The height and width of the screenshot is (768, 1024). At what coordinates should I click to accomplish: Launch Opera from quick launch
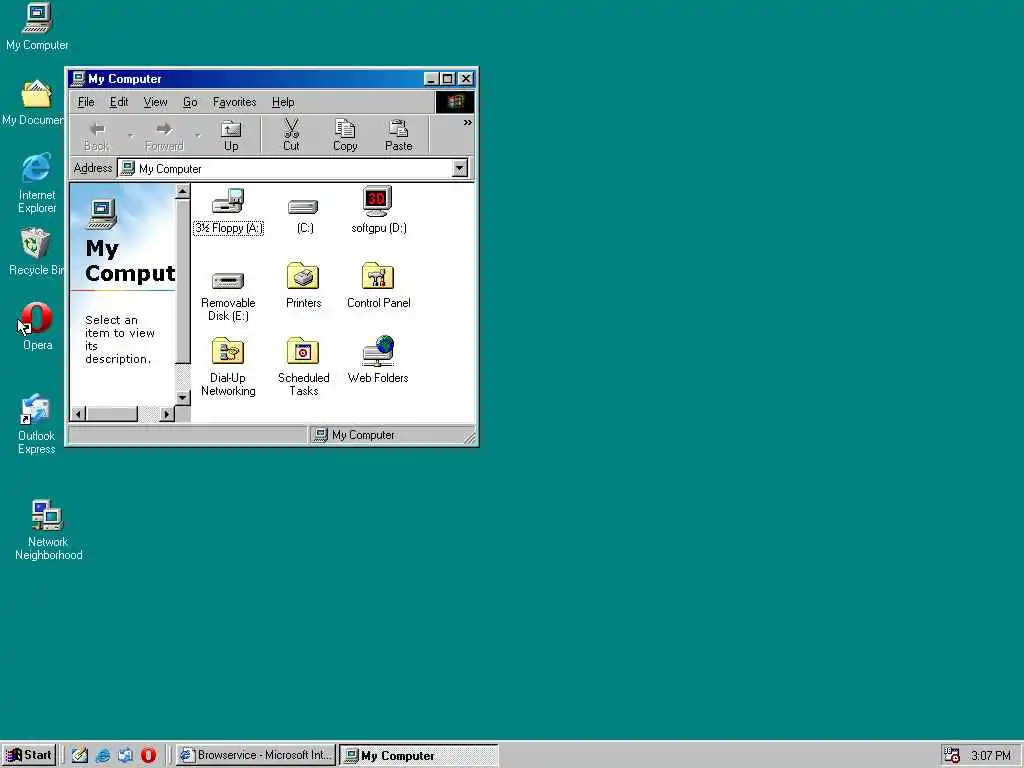click(148, 755)
